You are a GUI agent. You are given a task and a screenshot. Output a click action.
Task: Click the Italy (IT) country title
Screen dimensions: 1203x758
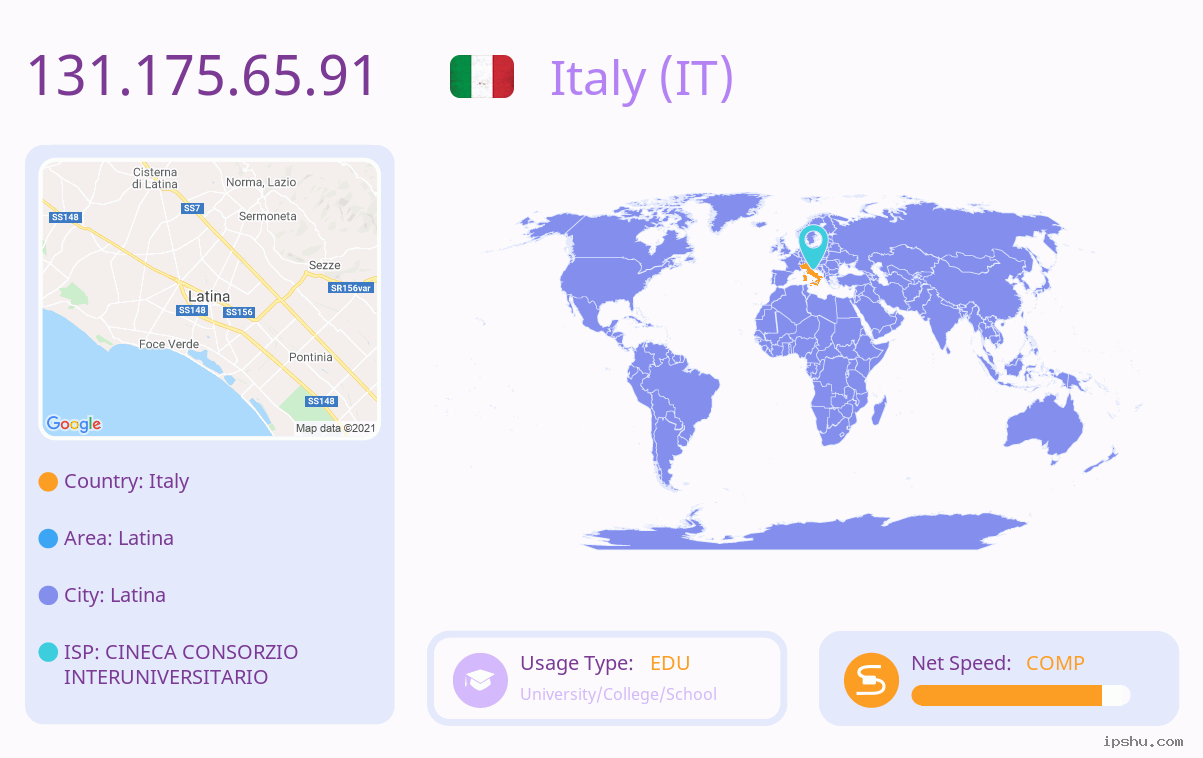click(642, 78)
